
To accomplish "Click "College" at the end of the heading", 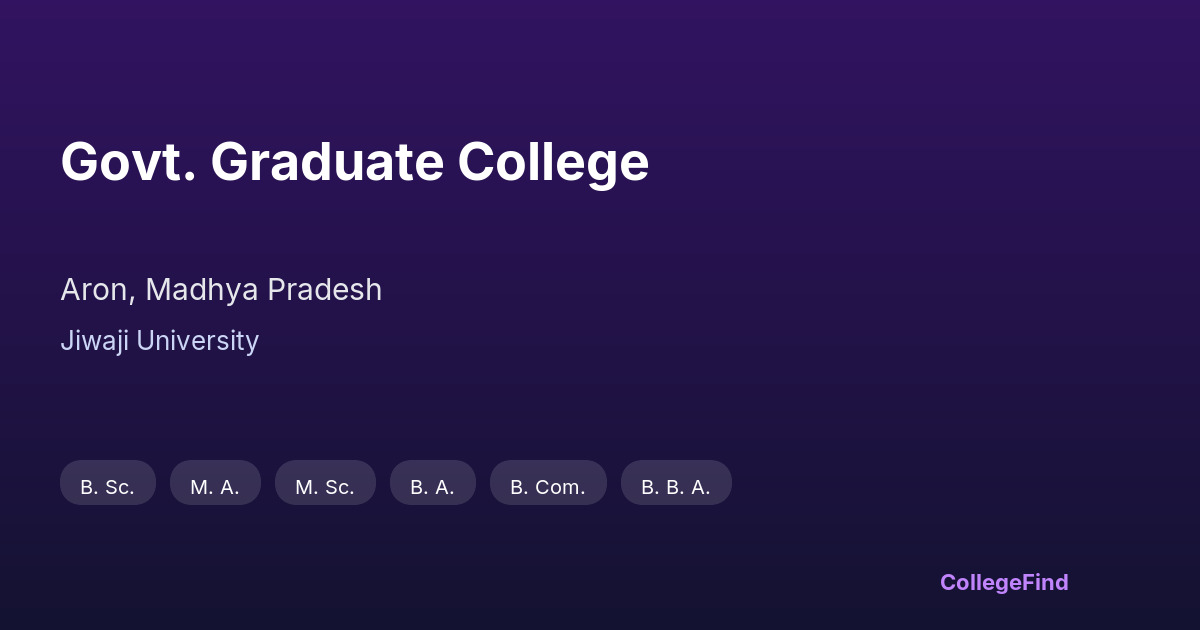I will [553, 162].
